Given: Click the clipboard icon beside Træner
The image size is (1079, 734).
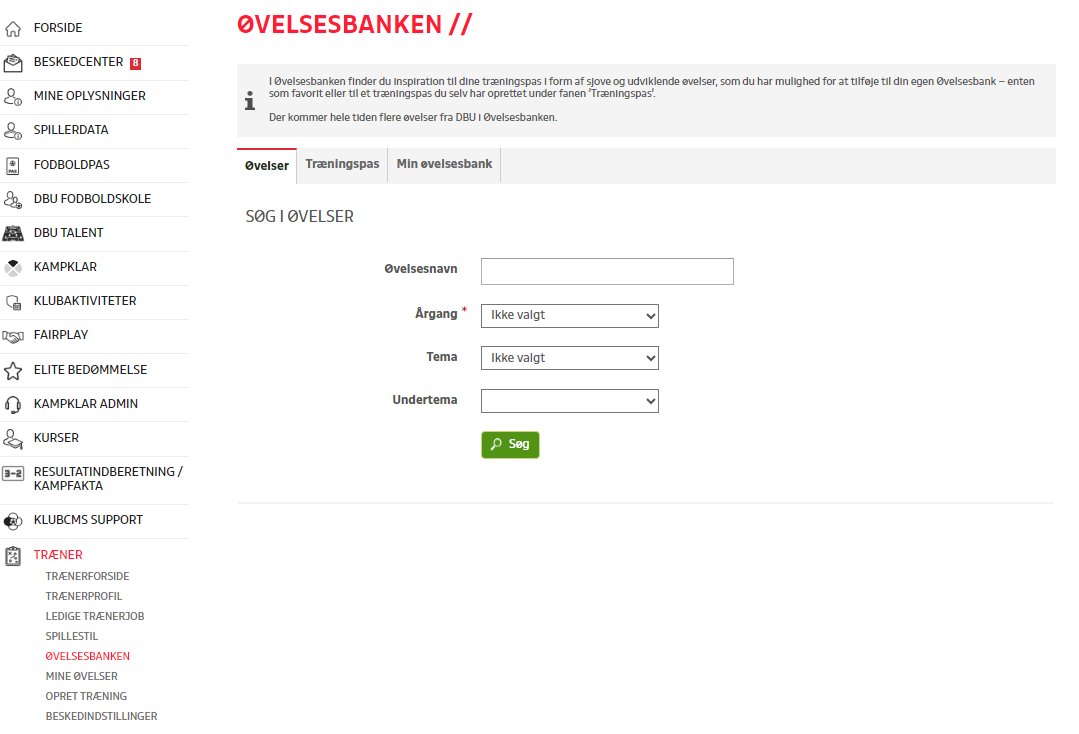Looking at the screenshot, I should (13, 556).
